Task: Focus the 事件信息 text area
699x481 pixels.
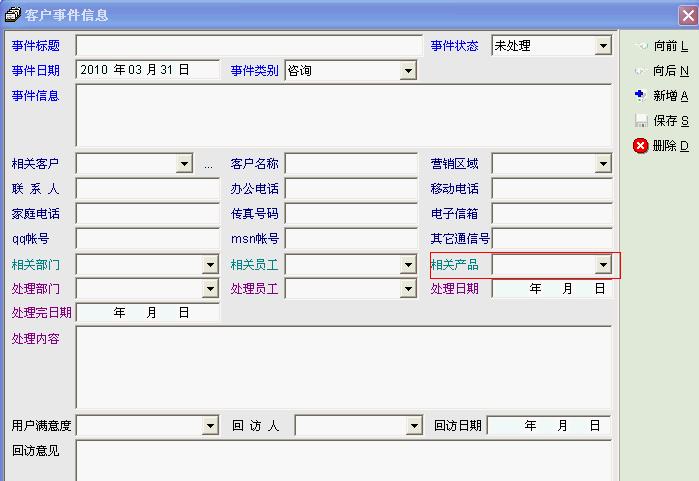Action: (343, 115)
